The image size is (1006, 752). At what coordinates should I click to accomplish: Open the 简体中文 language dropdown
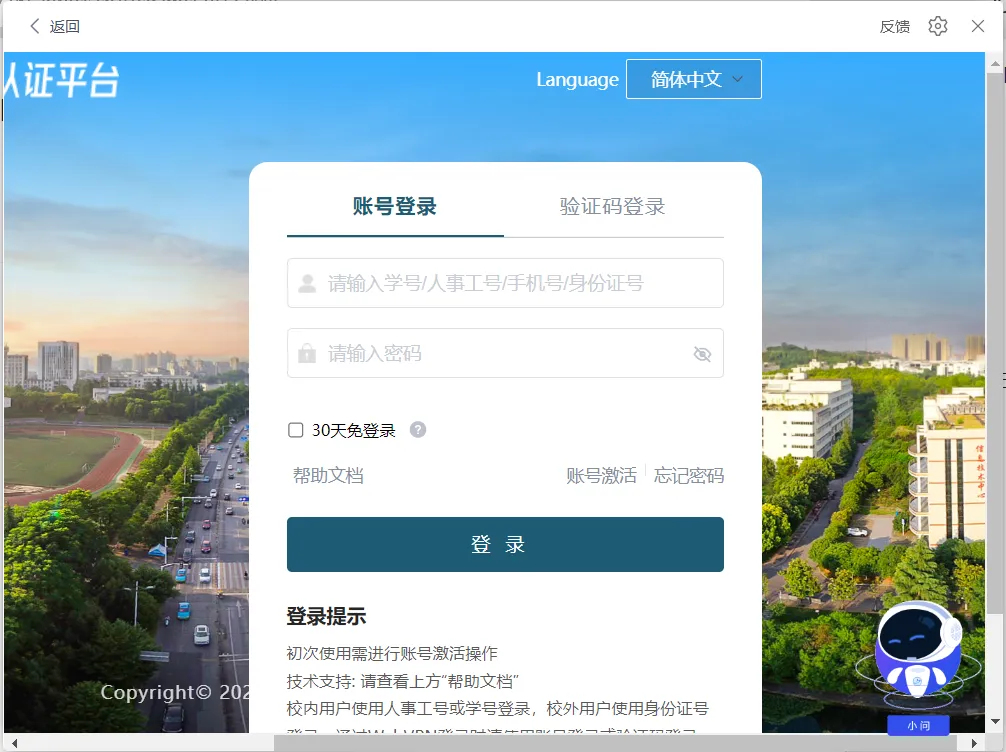694,79
